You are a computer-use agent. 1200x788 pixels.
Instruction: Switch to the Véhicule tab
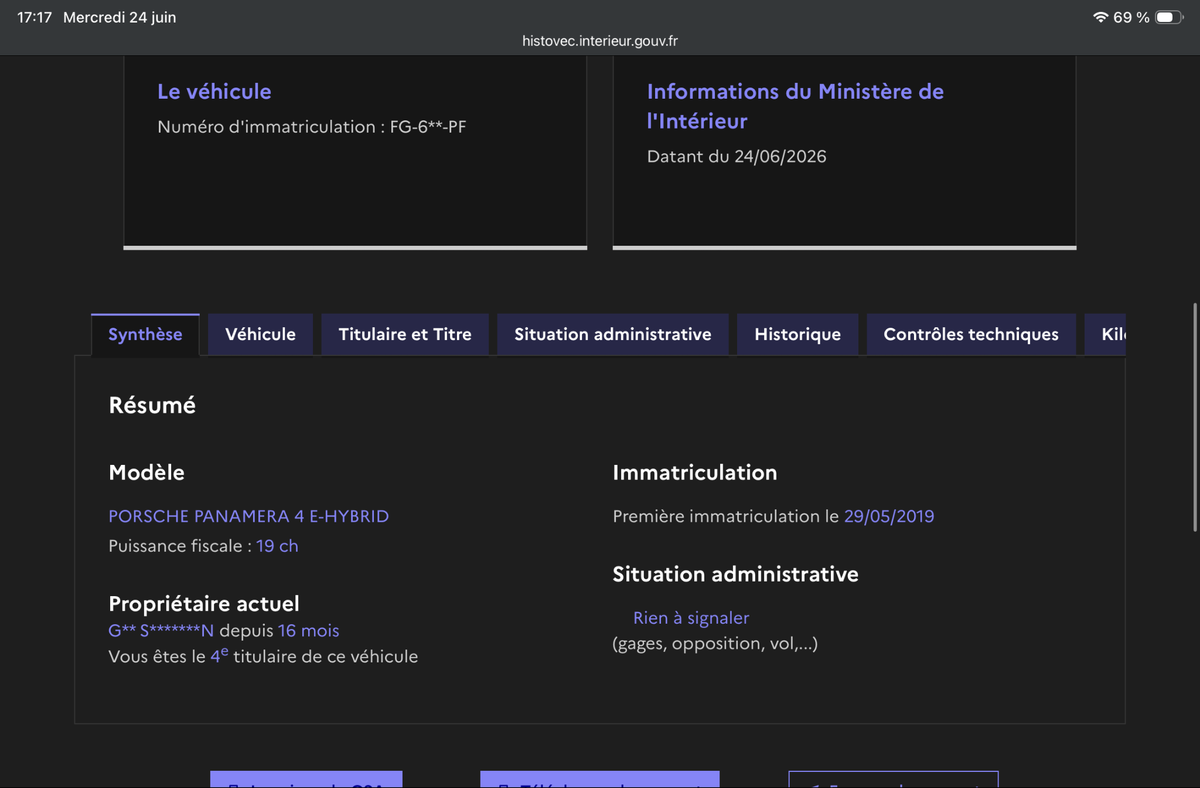260,334
